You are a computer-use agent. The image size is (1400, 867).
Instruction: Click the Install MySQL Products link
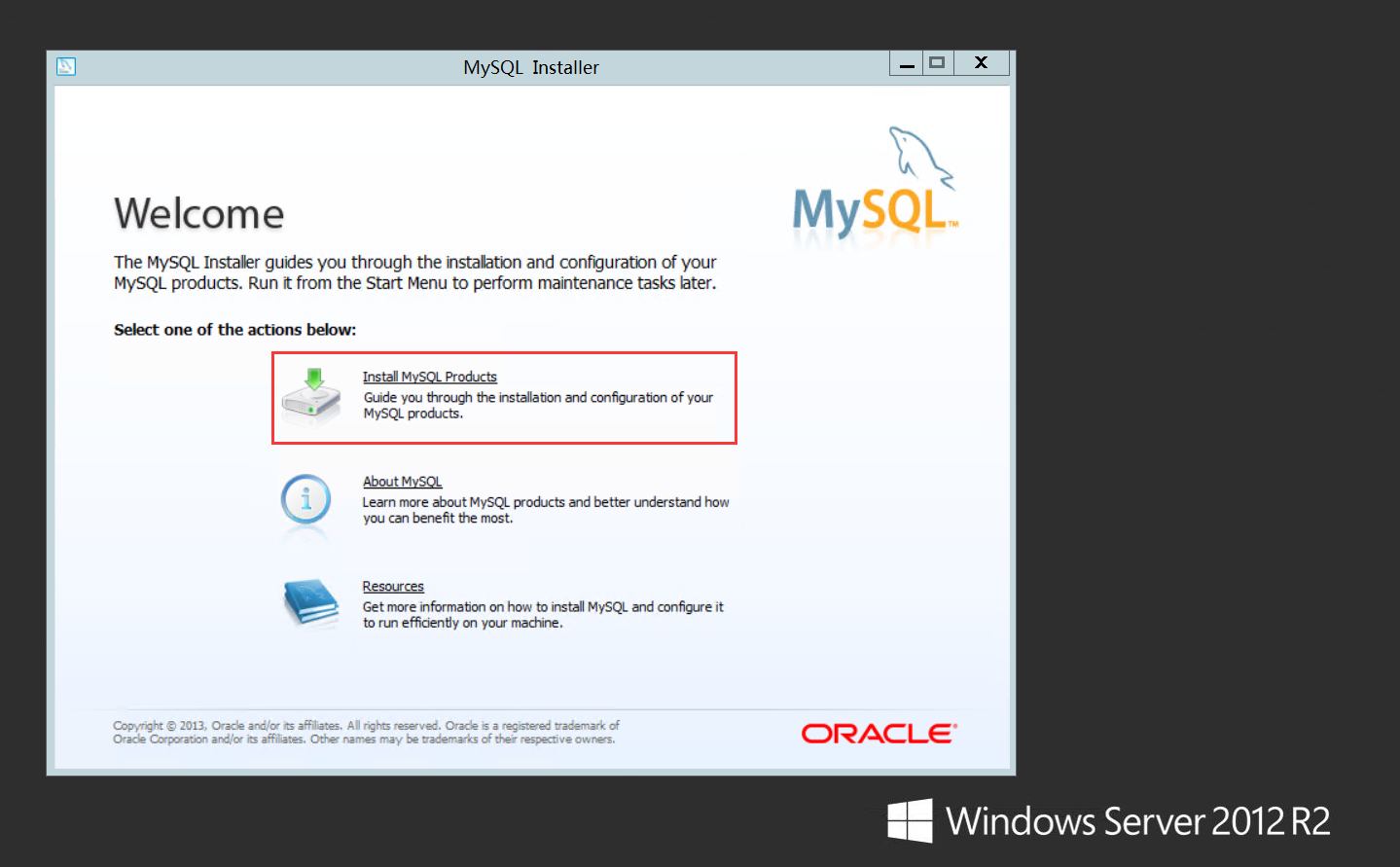(x=429, y=377)
